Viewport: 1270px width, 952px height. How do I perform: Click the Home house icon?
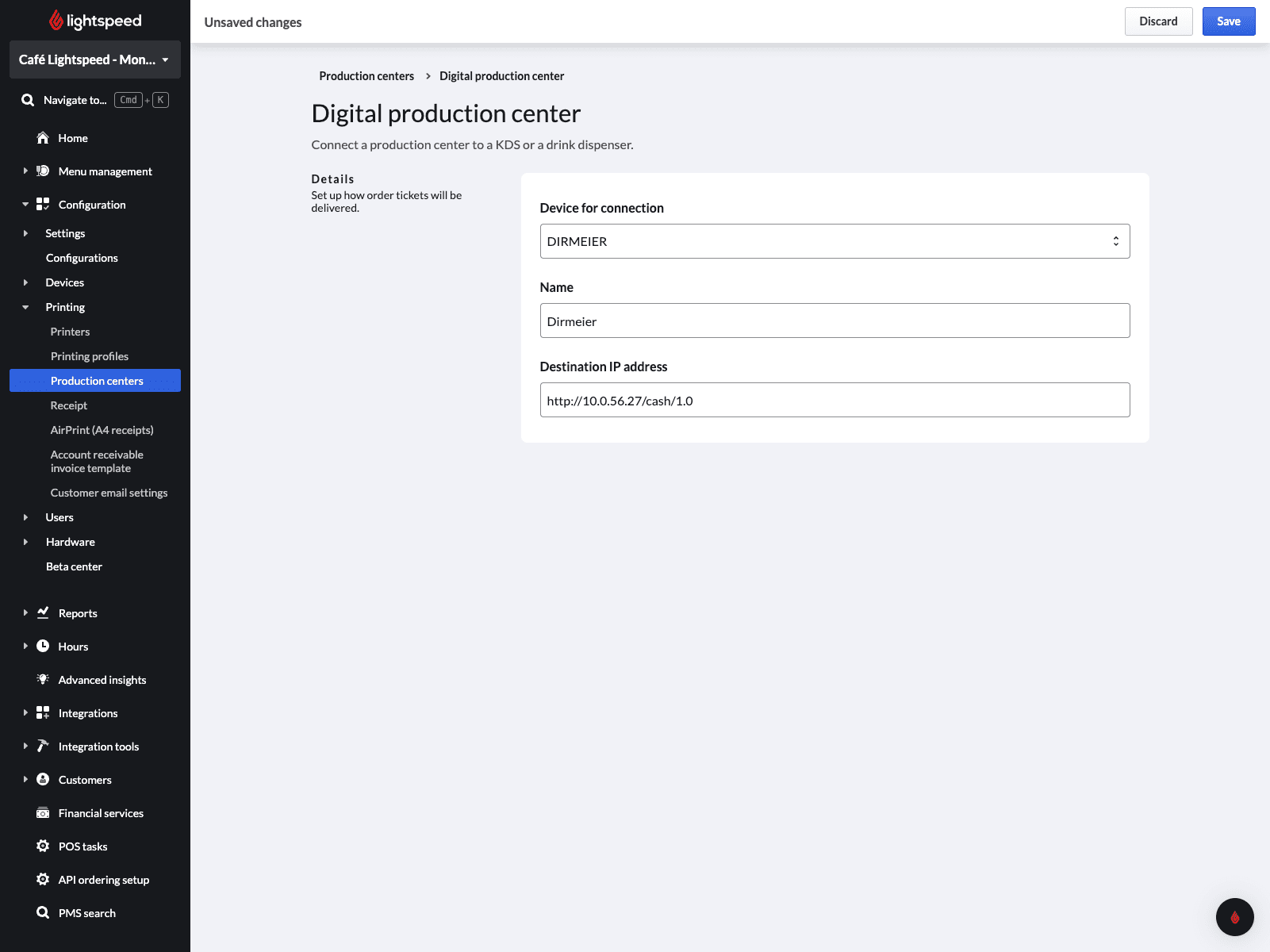tap(43, 138)
